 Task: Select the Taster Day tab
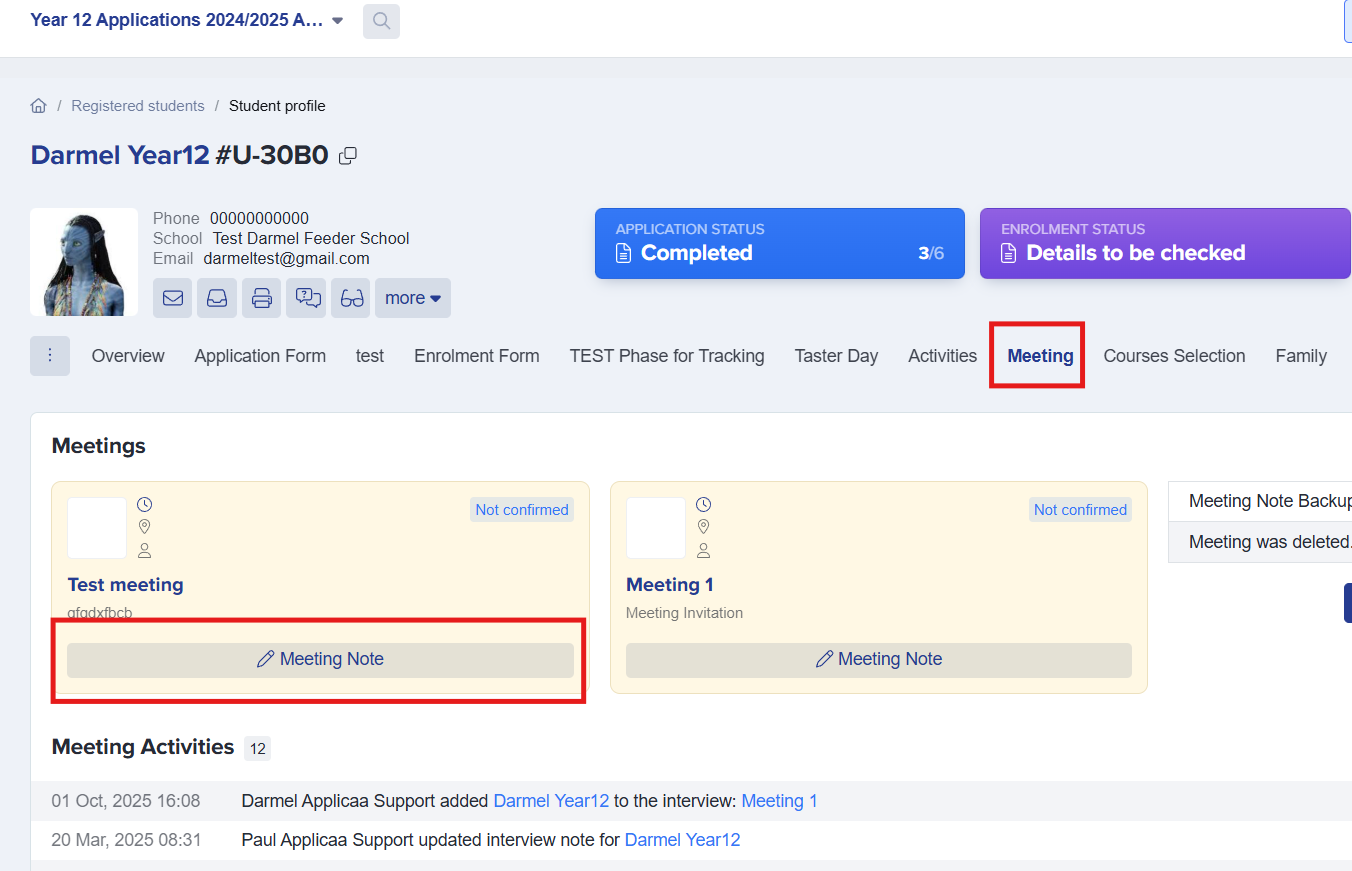click(x=836, y=356)
